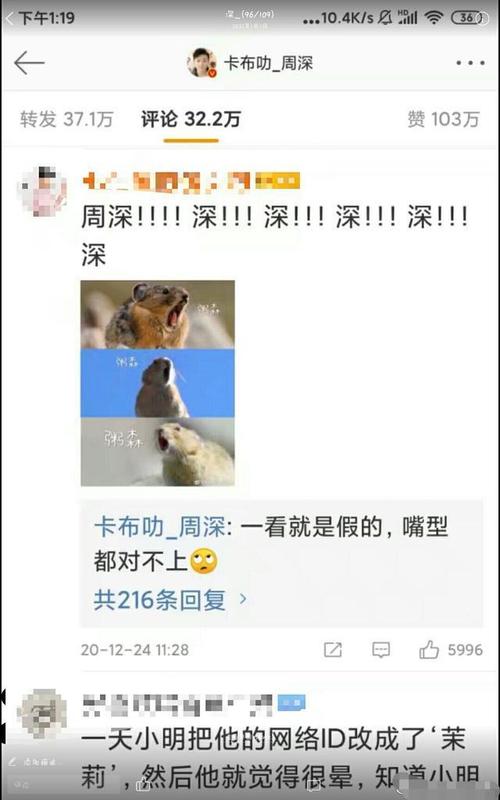Open the first commenter's blurred username

(191, 182)
